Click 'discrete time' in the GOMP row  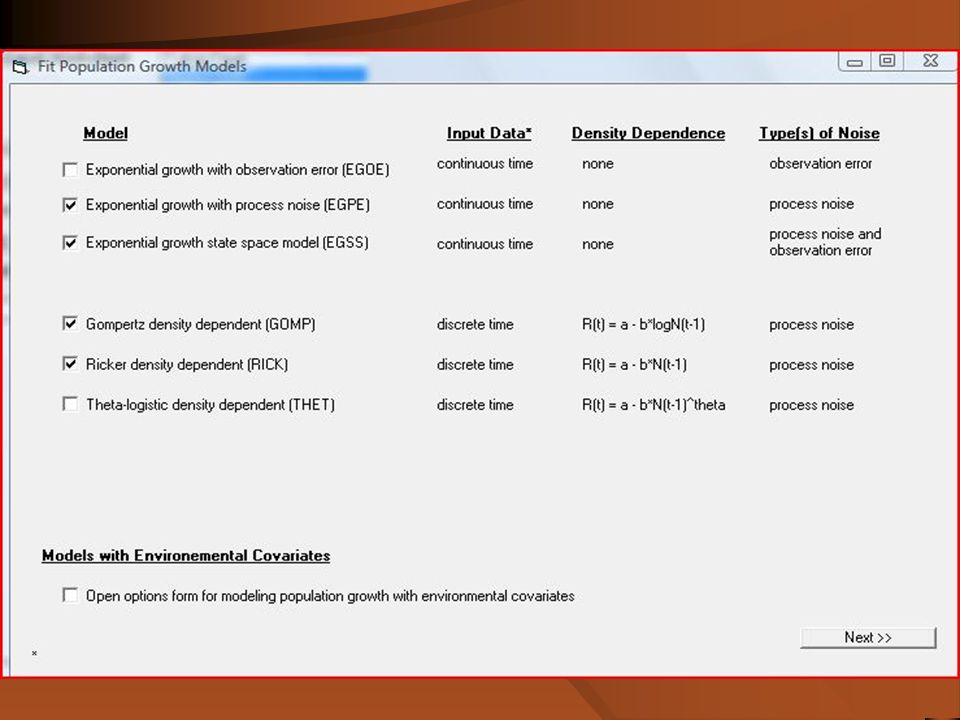[475, 324]
